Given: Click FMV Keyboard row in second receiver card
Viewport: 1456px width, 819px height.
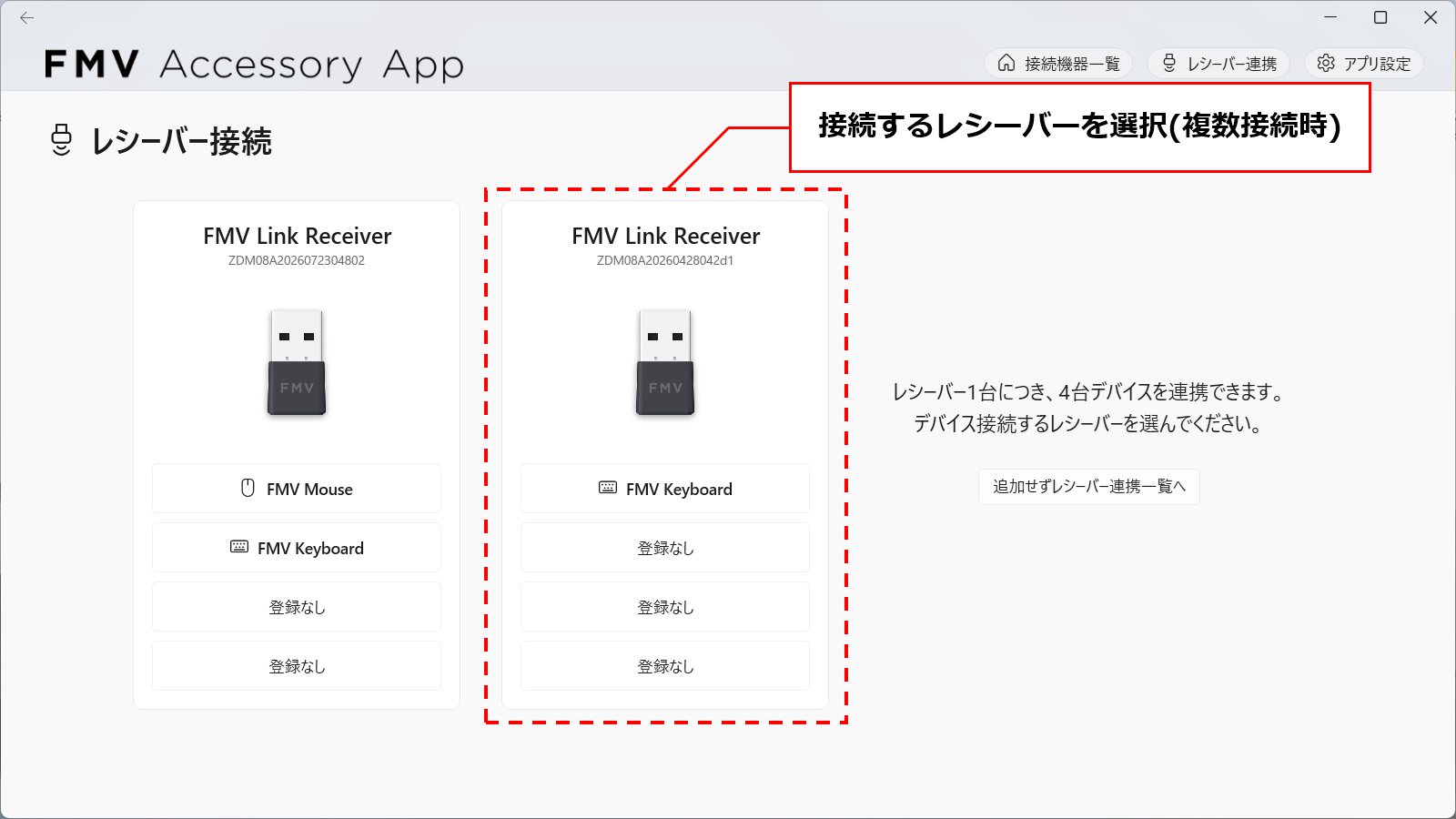Looking at the screenshot, I should pos(665,489).
